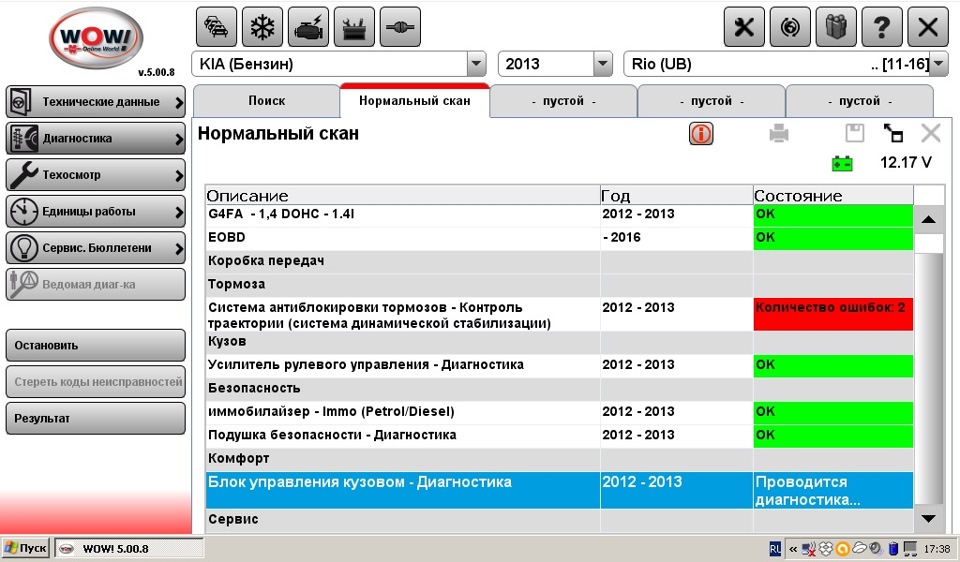This screenshot has width=960, height=562.
Task: Click the red Количество ошибок: 2 cell
Action: click(x=833, y=315)
